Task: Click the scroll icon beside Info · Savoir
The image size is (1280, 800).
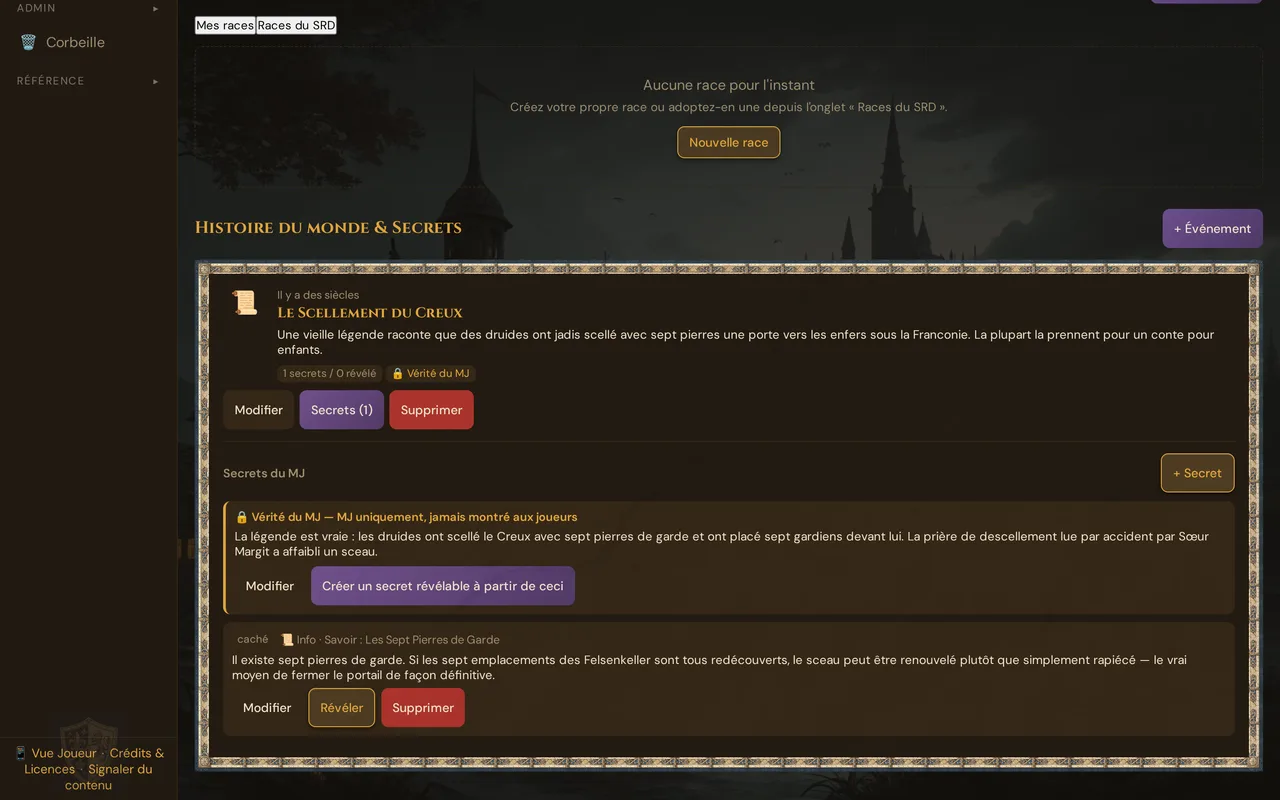Action: [287, 640]
